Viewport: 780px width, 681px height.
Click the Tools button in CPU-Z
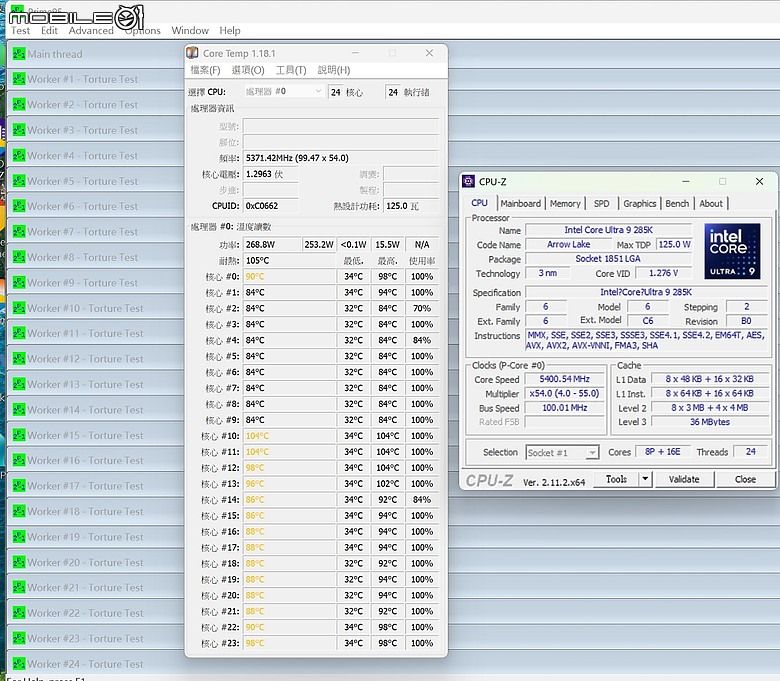coord(616,479)
